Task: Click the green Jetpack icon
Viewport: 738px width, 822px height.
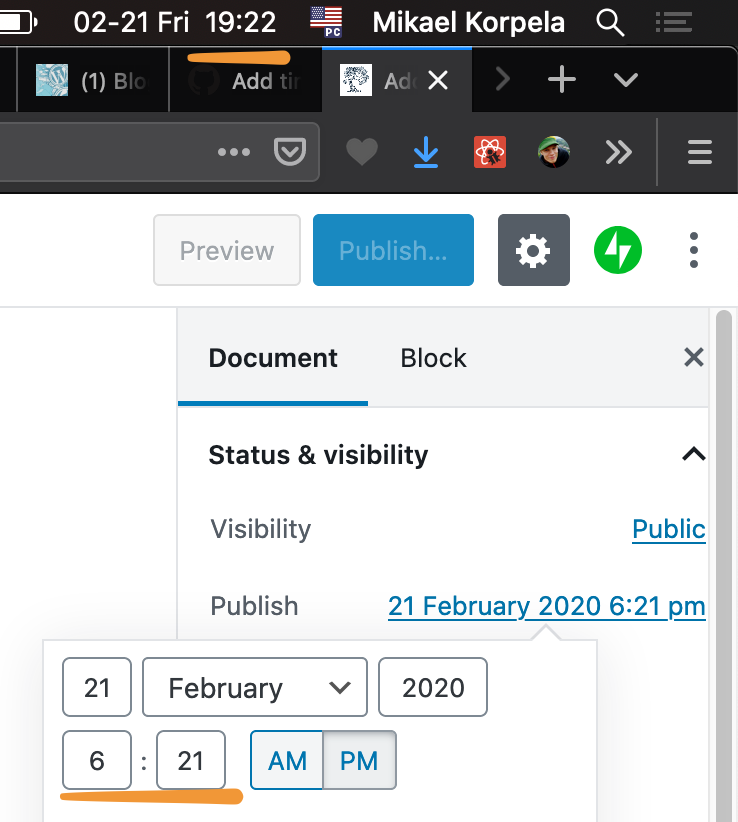Action: click(x=617, y=250)
